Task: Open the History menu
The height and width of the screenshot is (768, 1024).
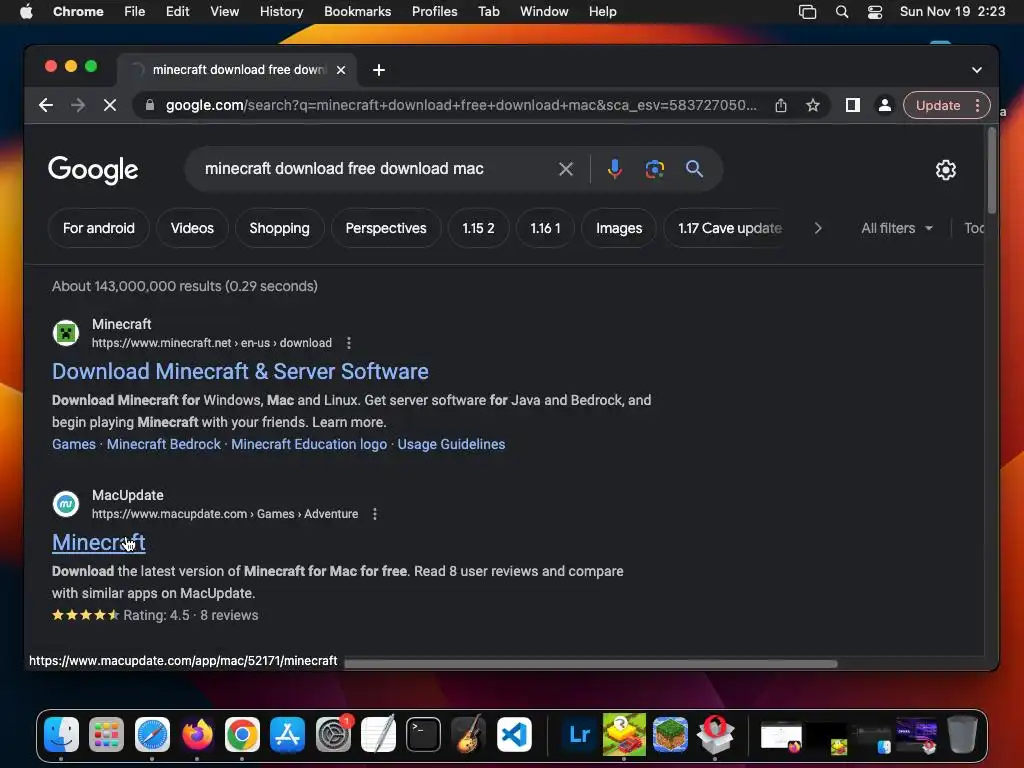Action: 281,12
